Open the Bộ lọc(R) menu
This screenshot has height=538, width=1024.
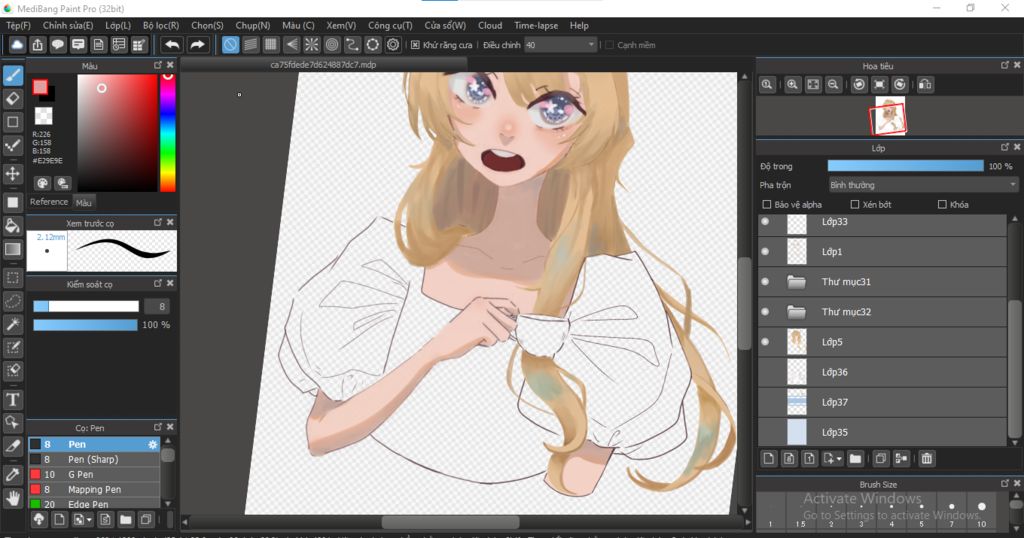161,25
